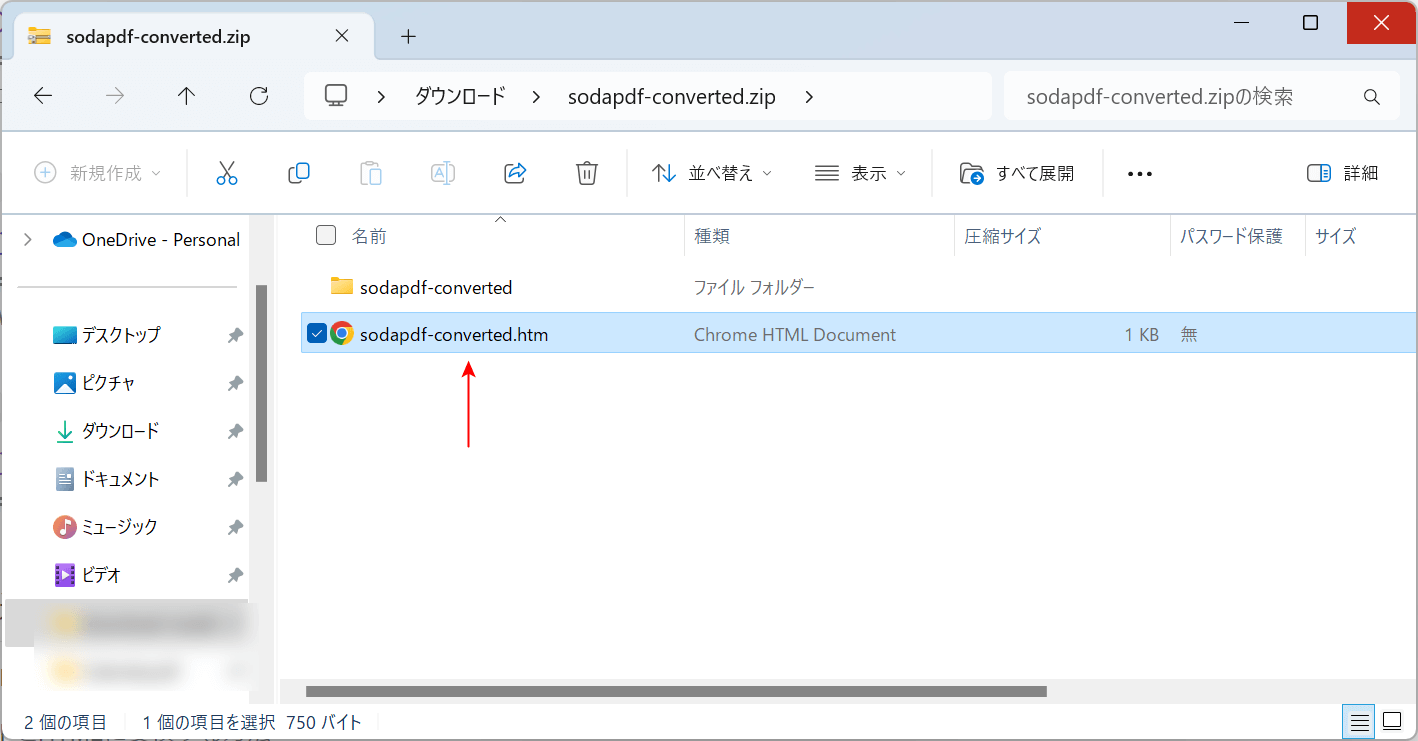This screenshot has height=741, width=1418.
Task: Close the sodapdf-converted.zip tab
Action: coord(341,36)
